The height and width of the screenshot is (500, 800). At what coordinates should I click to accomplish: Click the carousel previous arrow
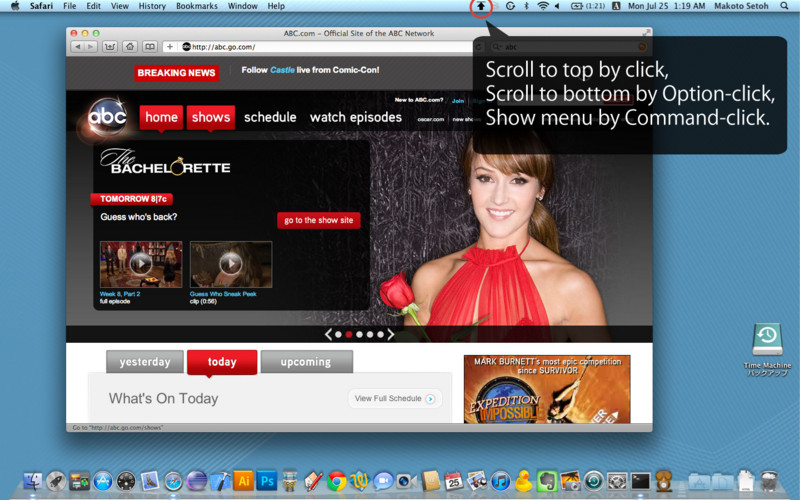coord(328,335)
